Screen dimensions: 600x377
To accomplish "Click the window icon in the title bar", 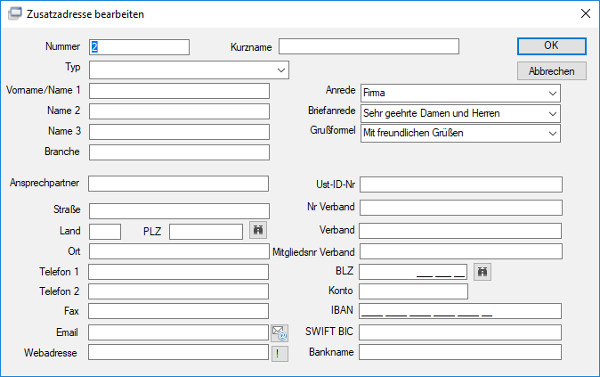I will pyautogui.click(x=15, y=13).
